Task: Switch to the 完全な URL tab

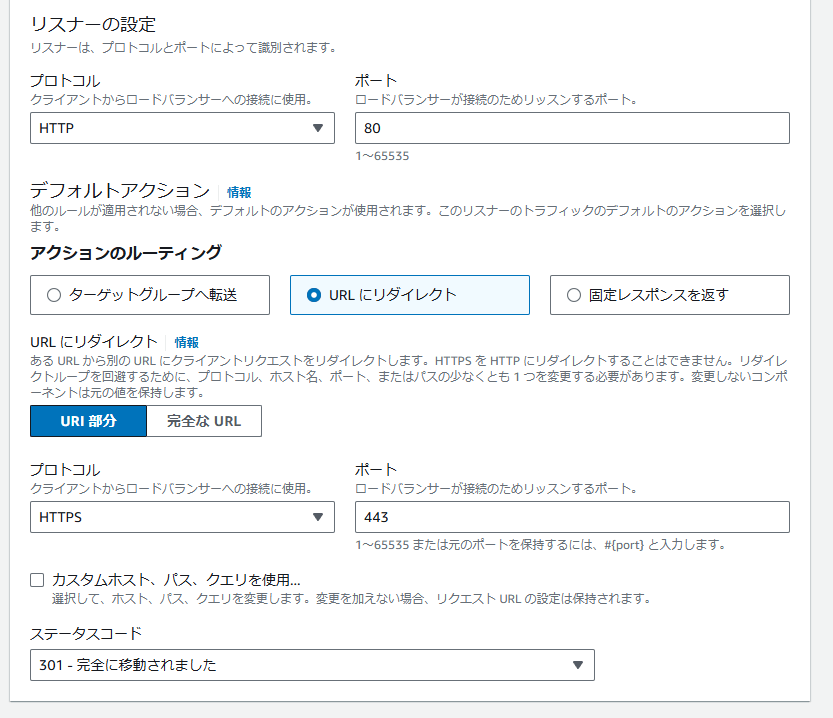Action: tap(204, 421)
